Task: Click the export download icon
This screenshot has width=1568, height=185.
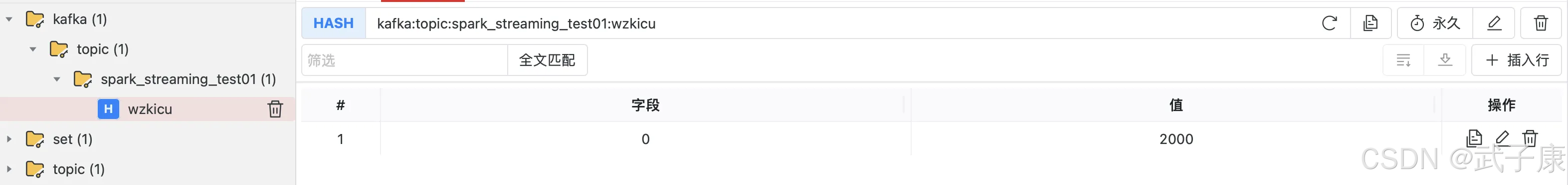Action: pyautogui.click(x=1445, y=60)
